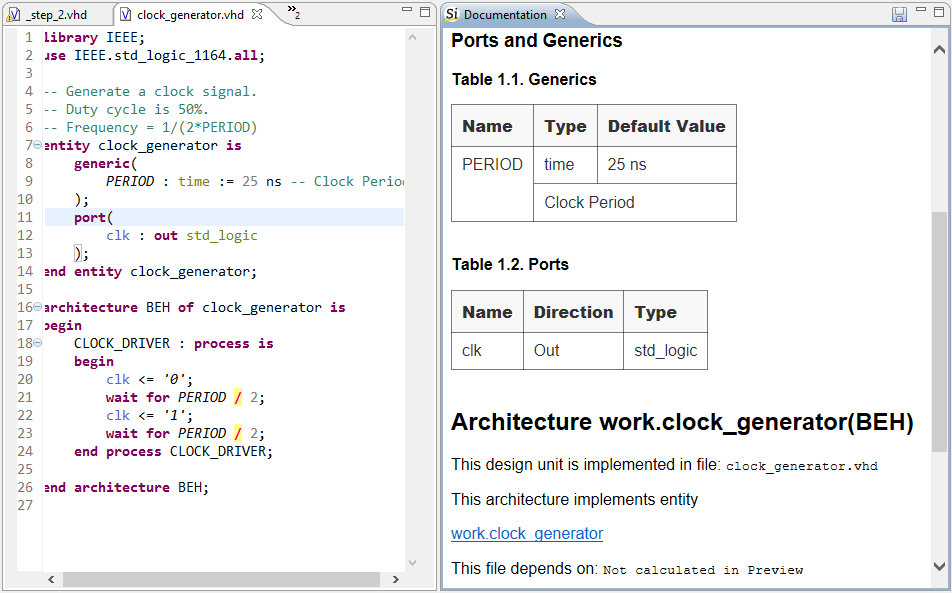Click the "clk <= '1';" statement on line 22
Image resolution: width=952 pixels, height=593 pixels.
tap(149, 415)
